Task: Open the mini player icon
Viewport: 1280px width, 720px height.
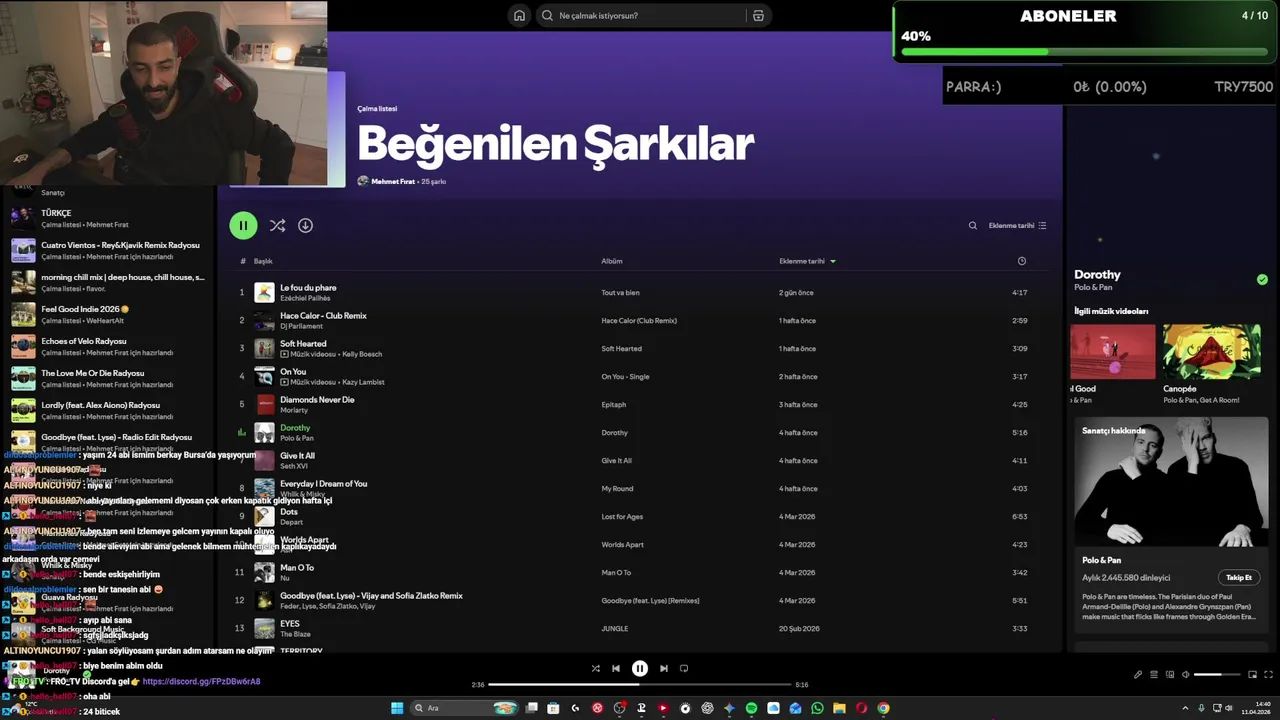Action: [x=1253, y=675]
